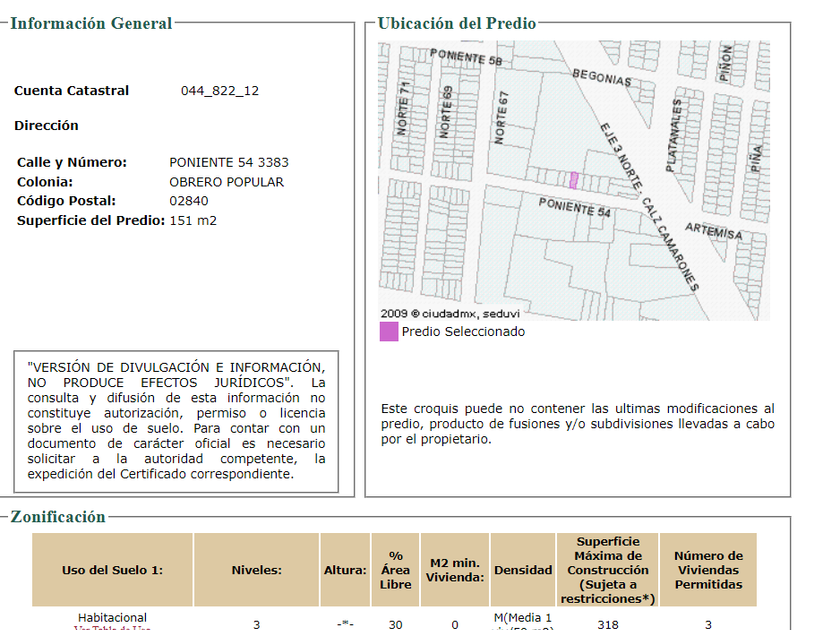Click the postal code 02840

tap(189, 201)
